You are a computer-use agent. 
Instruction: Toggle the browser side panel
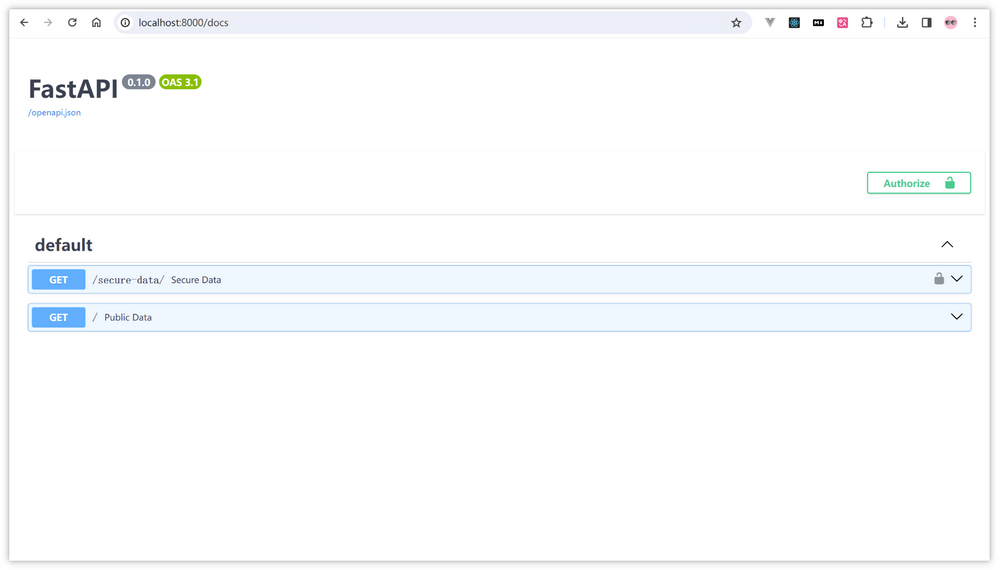point(926,22)
